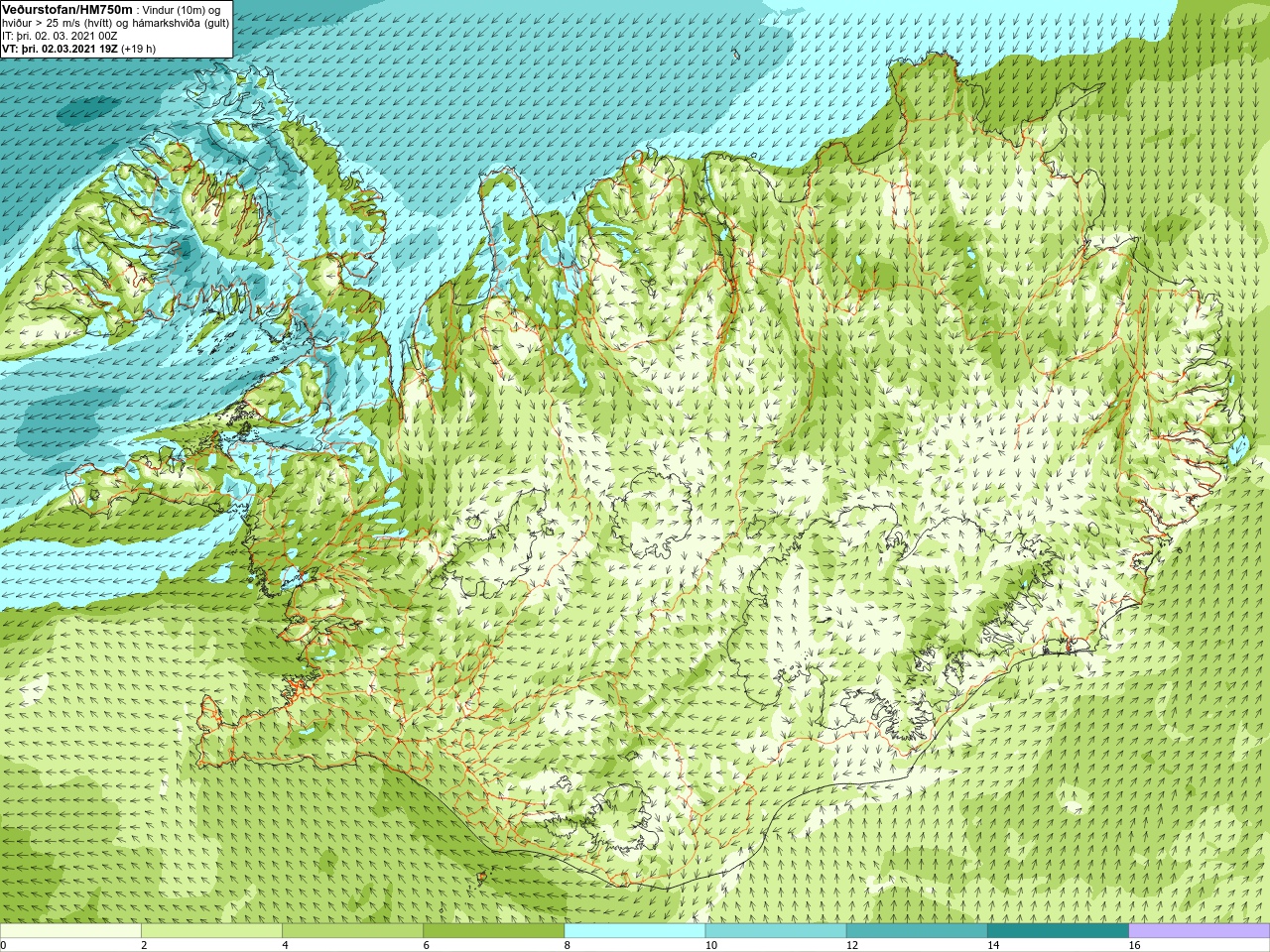
Task: Click the teal 12–14 m/s legend swatch
Action: (x=917, y=930)
